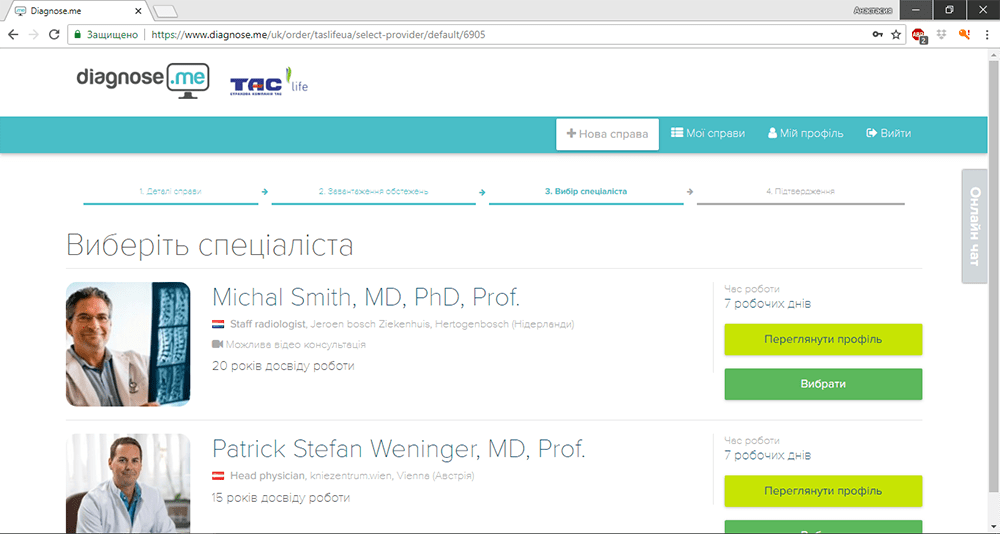Click the Dropbox extension icon

point(942,34)
